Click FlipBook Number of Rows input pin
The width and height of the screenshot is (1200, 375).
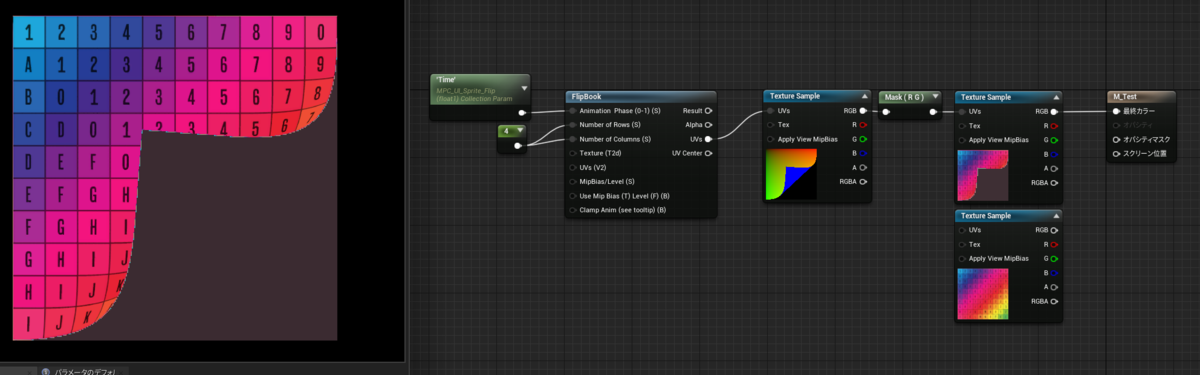[x=572, y=125]
